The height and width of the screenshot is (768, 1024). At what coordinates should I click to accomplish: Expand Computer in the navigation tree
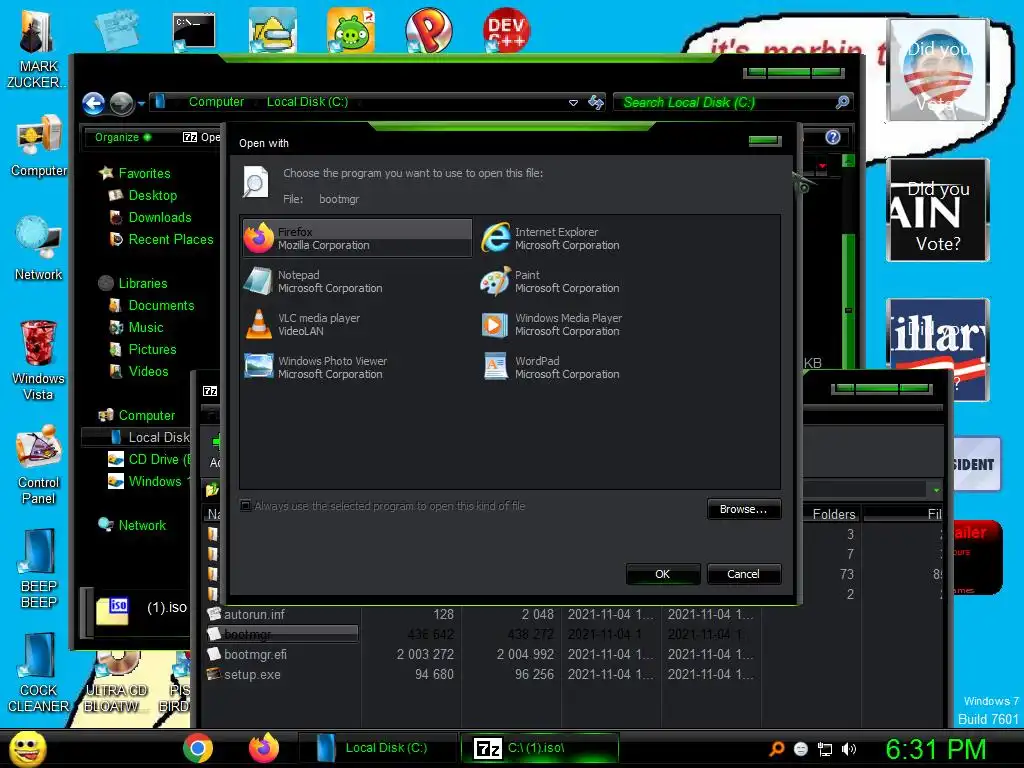point(146,415)
